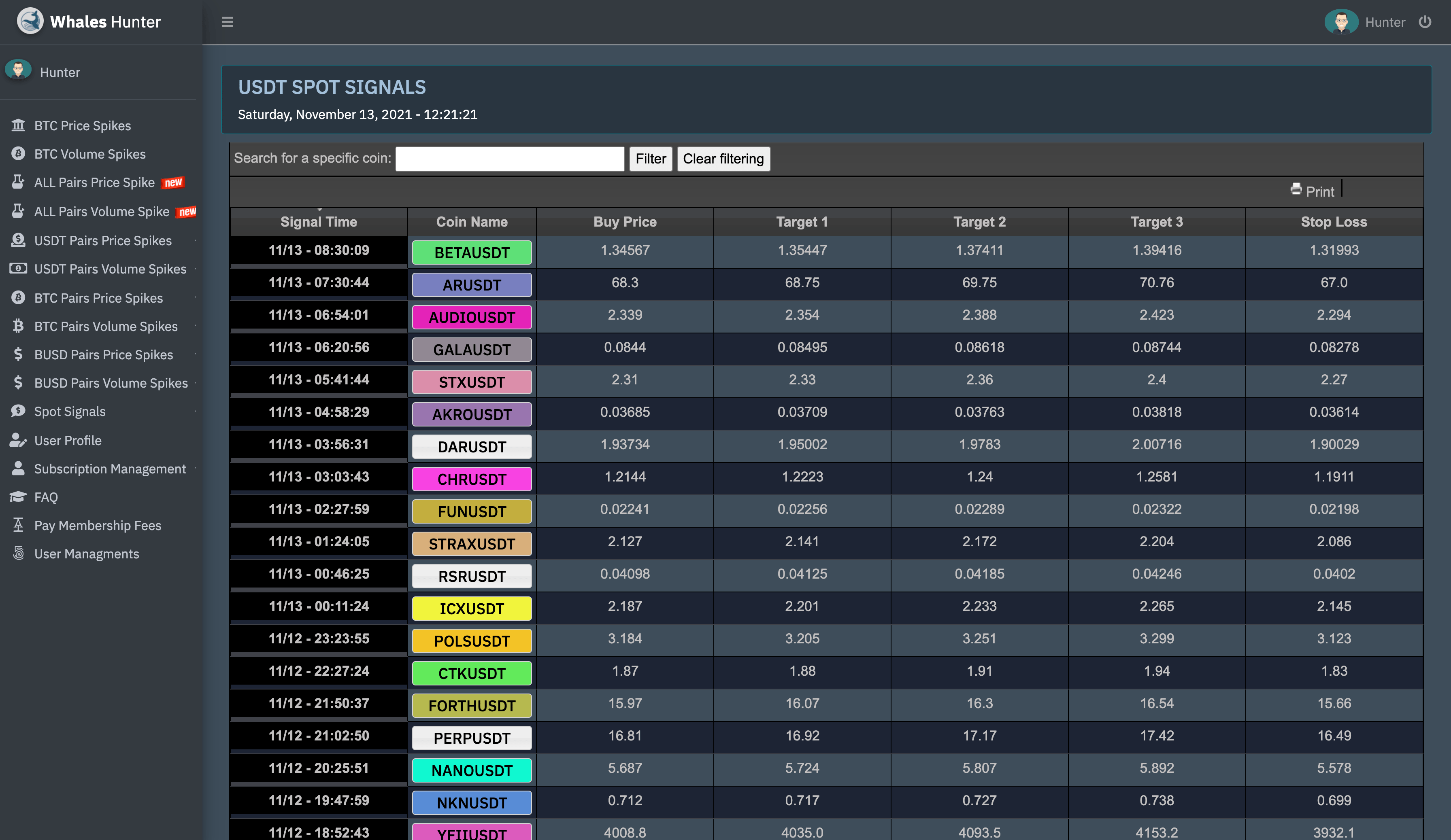Click USDT Pairs Price Spikes icon
Viewport: 1451px width, 840px height.
pos(18,239)
